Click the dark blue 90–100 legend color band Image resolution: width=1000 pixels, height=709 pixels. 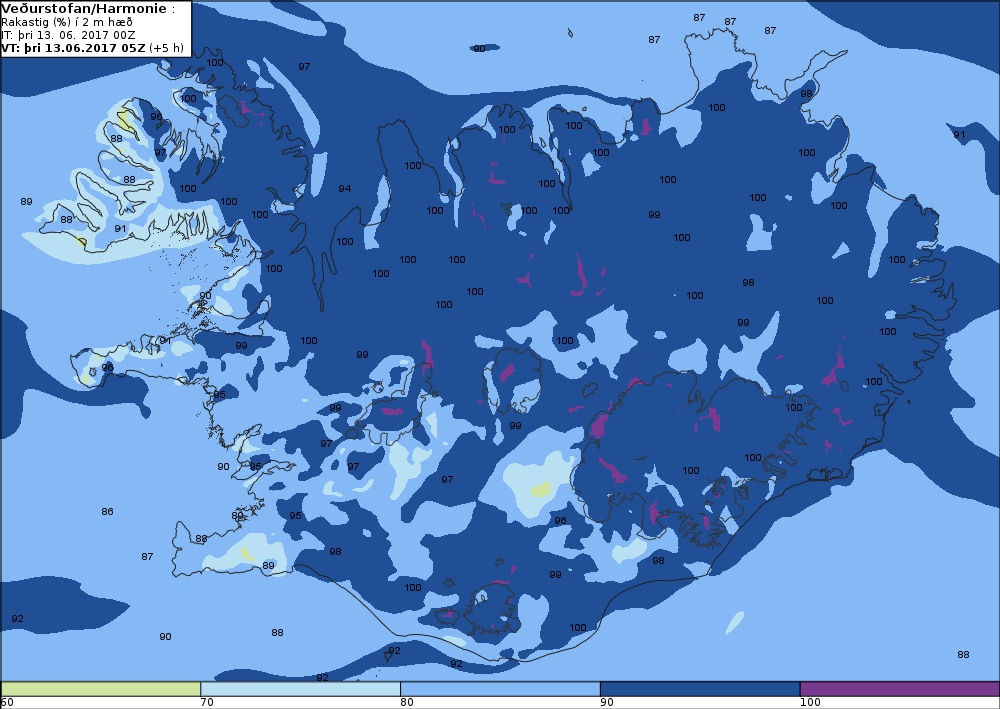(700, 689)
